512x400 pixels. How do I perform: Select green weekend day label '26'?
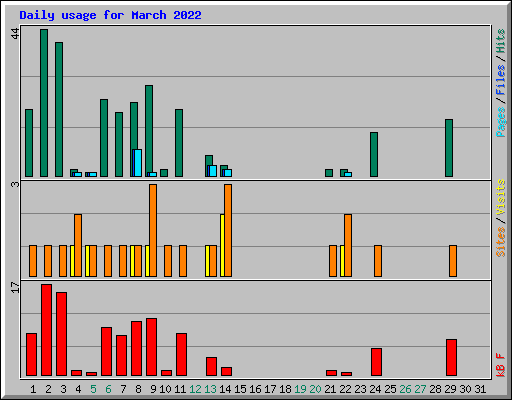click(405, 389)
